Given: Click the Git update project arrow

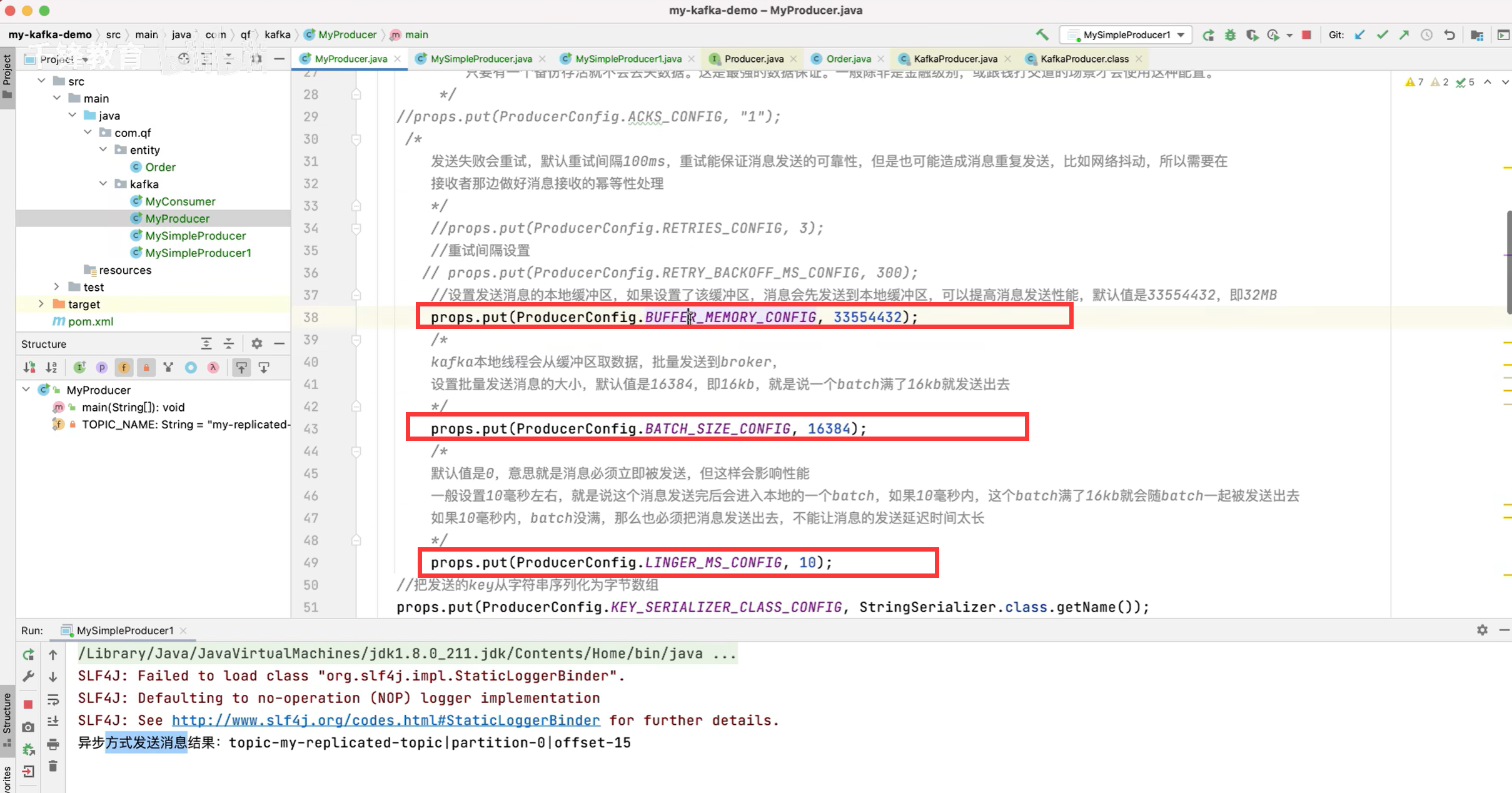Looking at the screenshot, I should [1359, 35].
